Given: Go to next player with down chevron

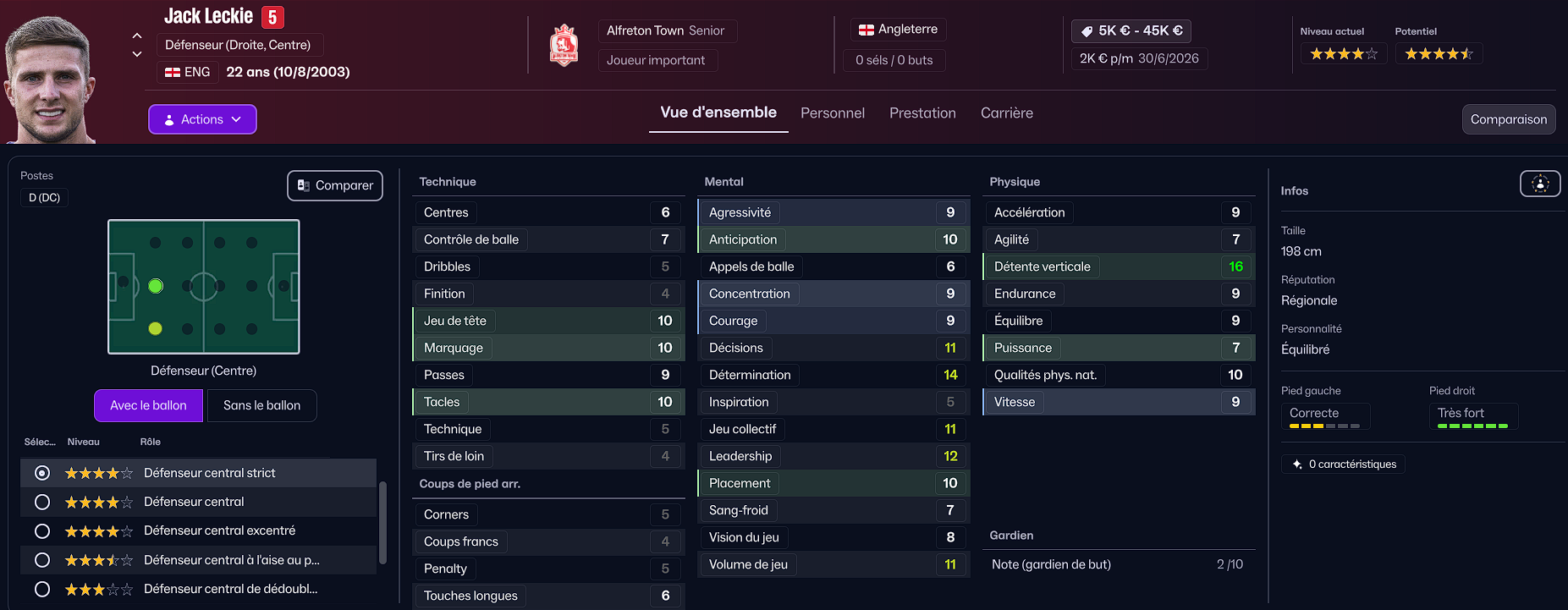Looking at the screenshot, I should [137, 54].
